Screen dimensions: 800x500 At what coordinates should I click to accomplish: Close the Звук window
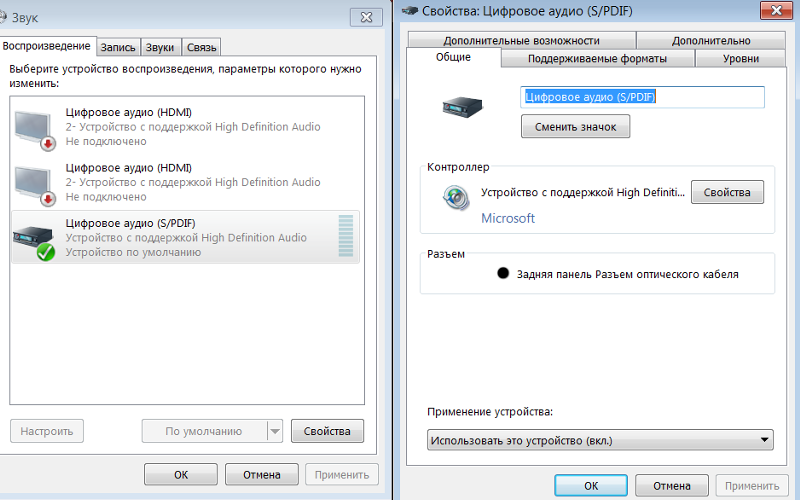[x=364, y=18]
